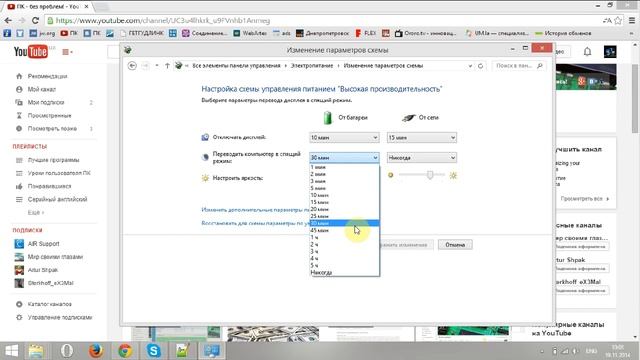
Task: Open 'Электропитание' breadcrumb
Action: coord(312,66)
